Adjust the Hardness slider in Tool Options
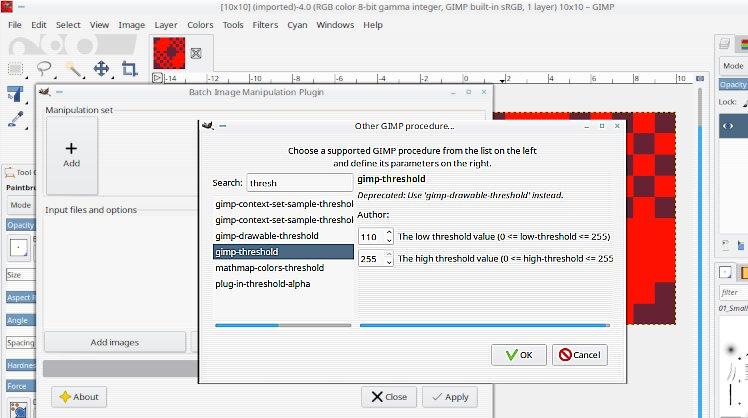 point(21,365)
